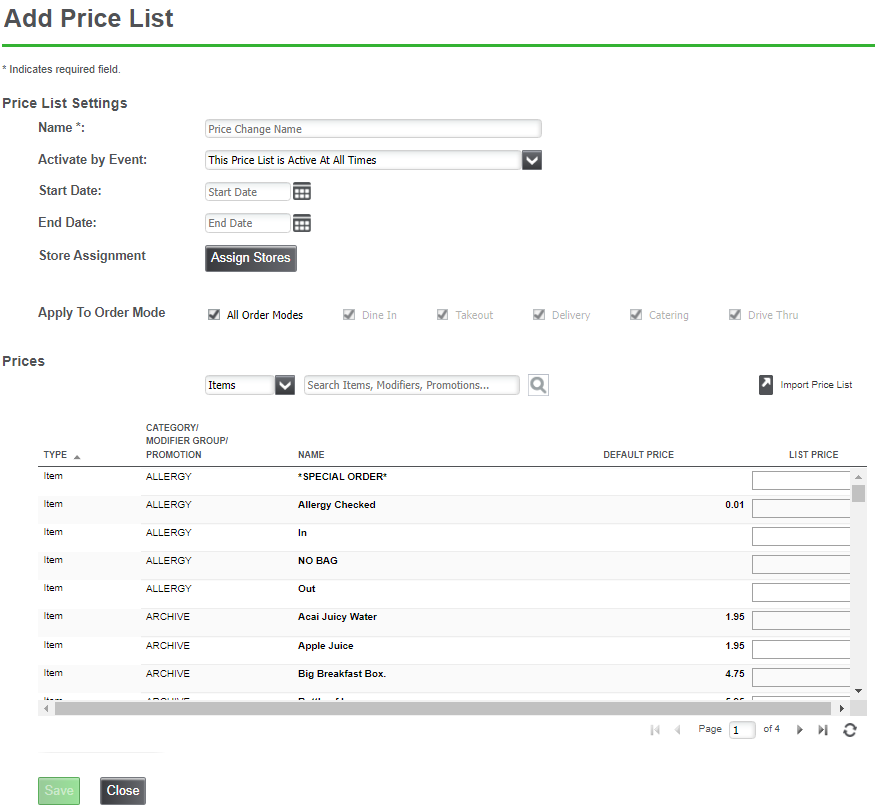879x810 pixels.
Task: Jump to the last page of prices
Action: click(x=823, y=730)
